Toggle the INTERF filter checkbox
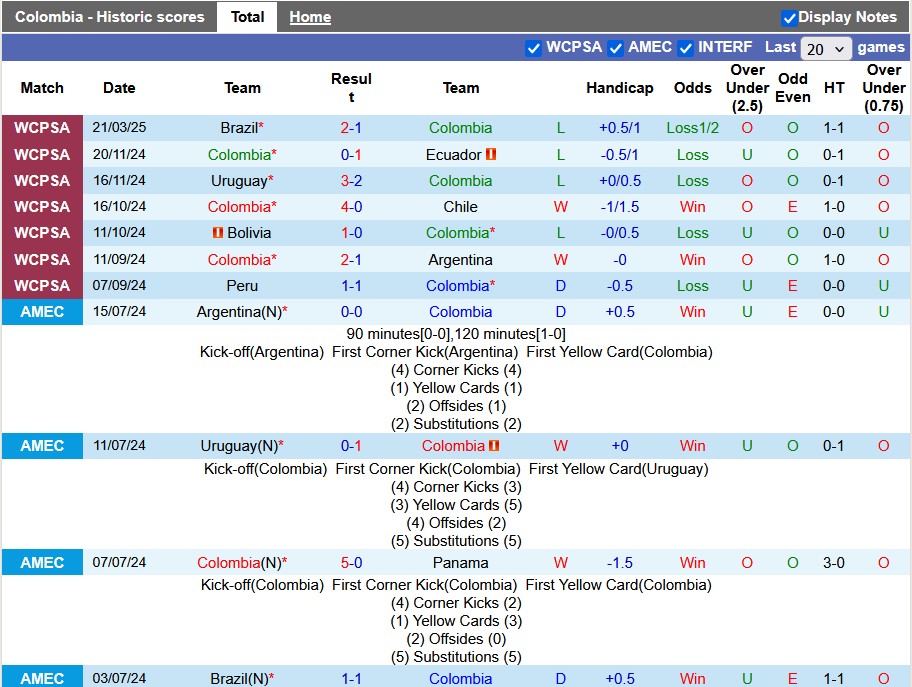Image resolution: width=912 pixels, height=687 pixels. 686,47
